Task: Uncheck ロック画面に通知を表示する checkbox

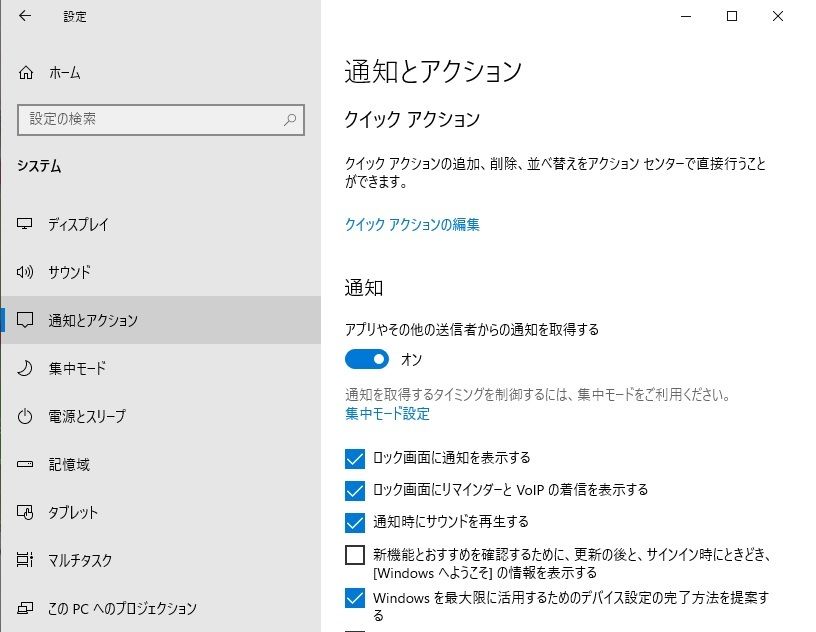Action: (355, 459)
